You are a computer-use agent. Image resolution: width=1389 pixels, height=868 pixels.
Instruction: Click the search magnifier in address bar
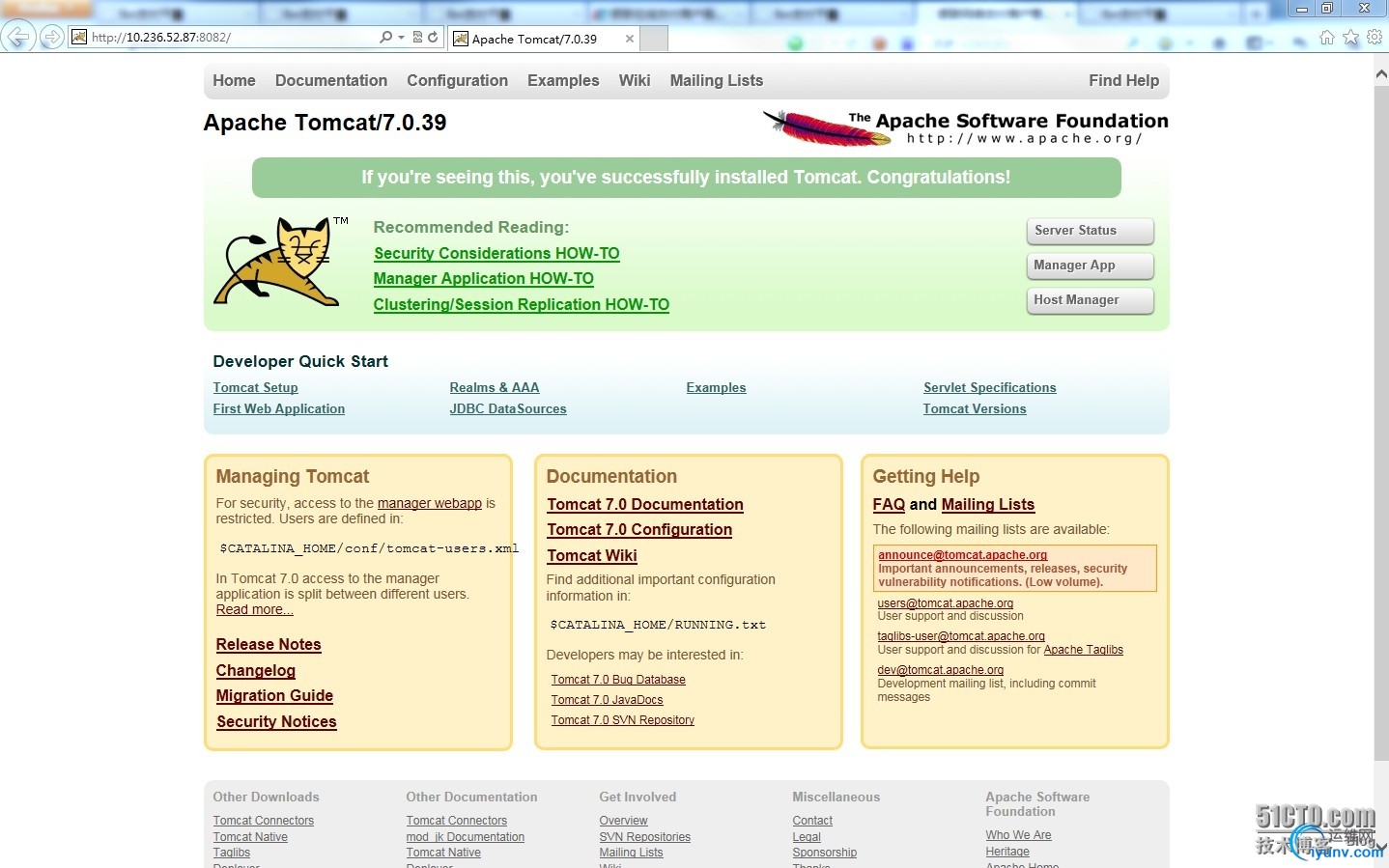pyautogui.click(x=386, y=37)
